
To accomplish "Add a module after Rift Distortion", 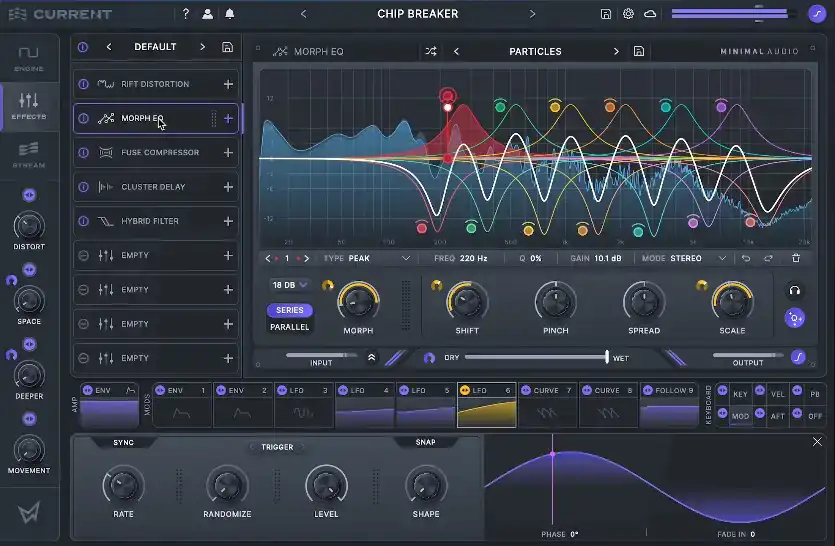I will (x=228, y=84).
